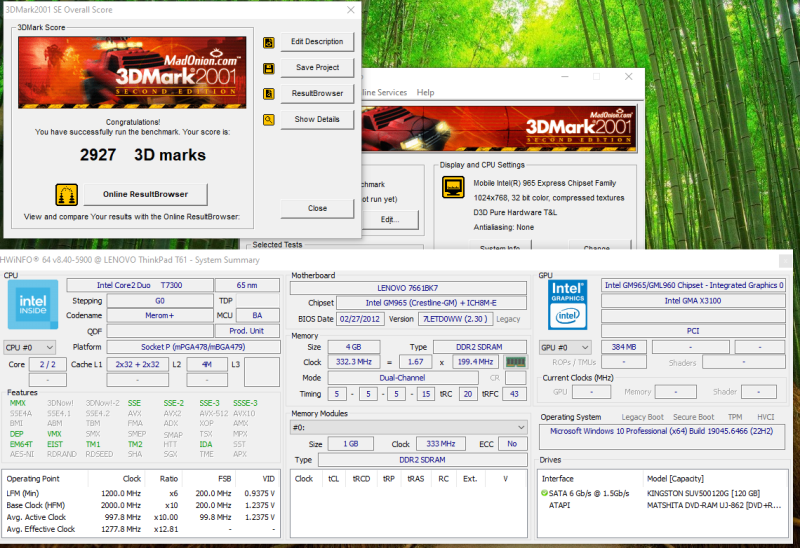Click the Dual-Channel mode value
Image resolution: width=800 pixels, height=548 pixels.
tap(403, 378)
